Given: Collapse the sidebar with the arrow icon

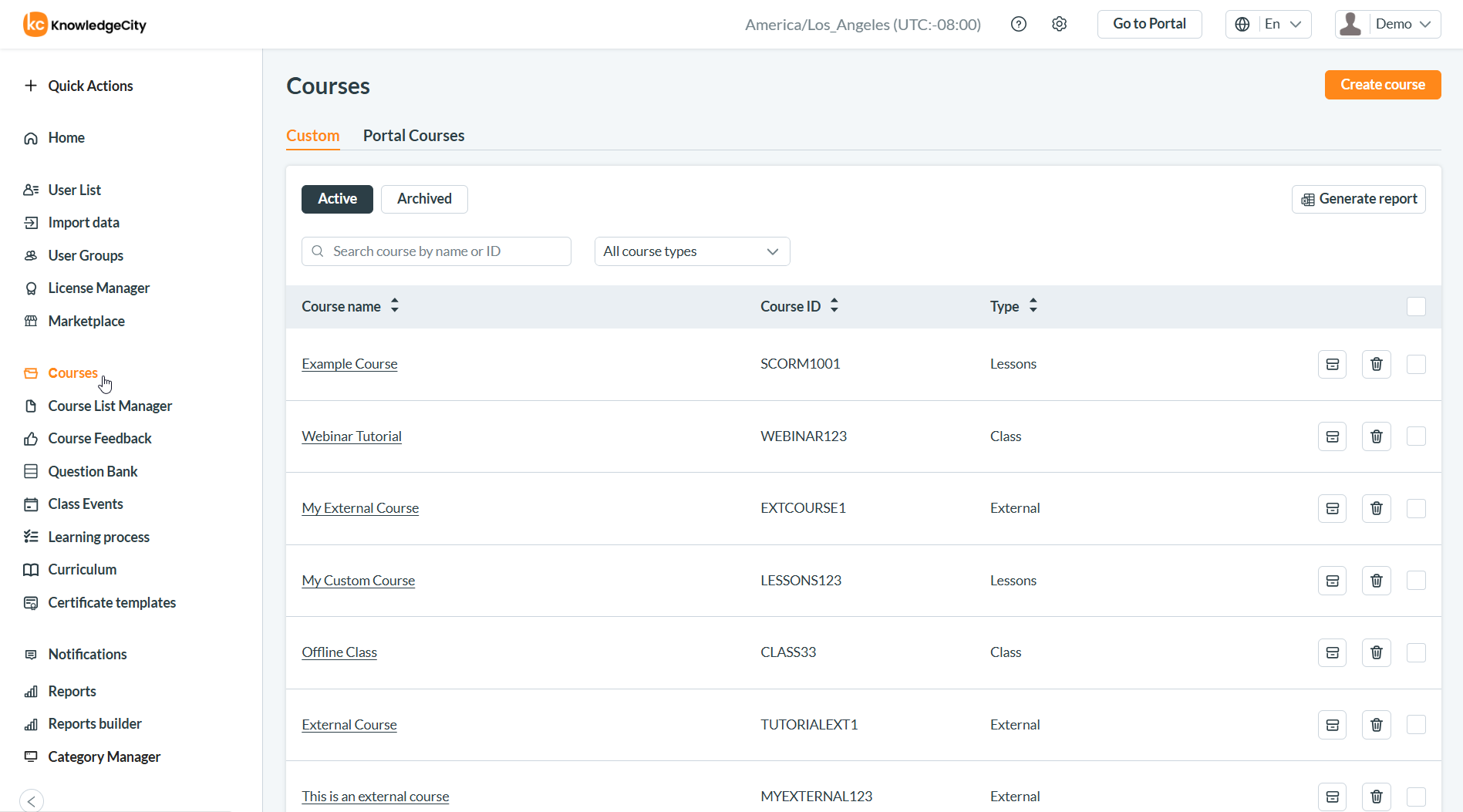Looking at the screenshot, I should [x=32, y=800].
